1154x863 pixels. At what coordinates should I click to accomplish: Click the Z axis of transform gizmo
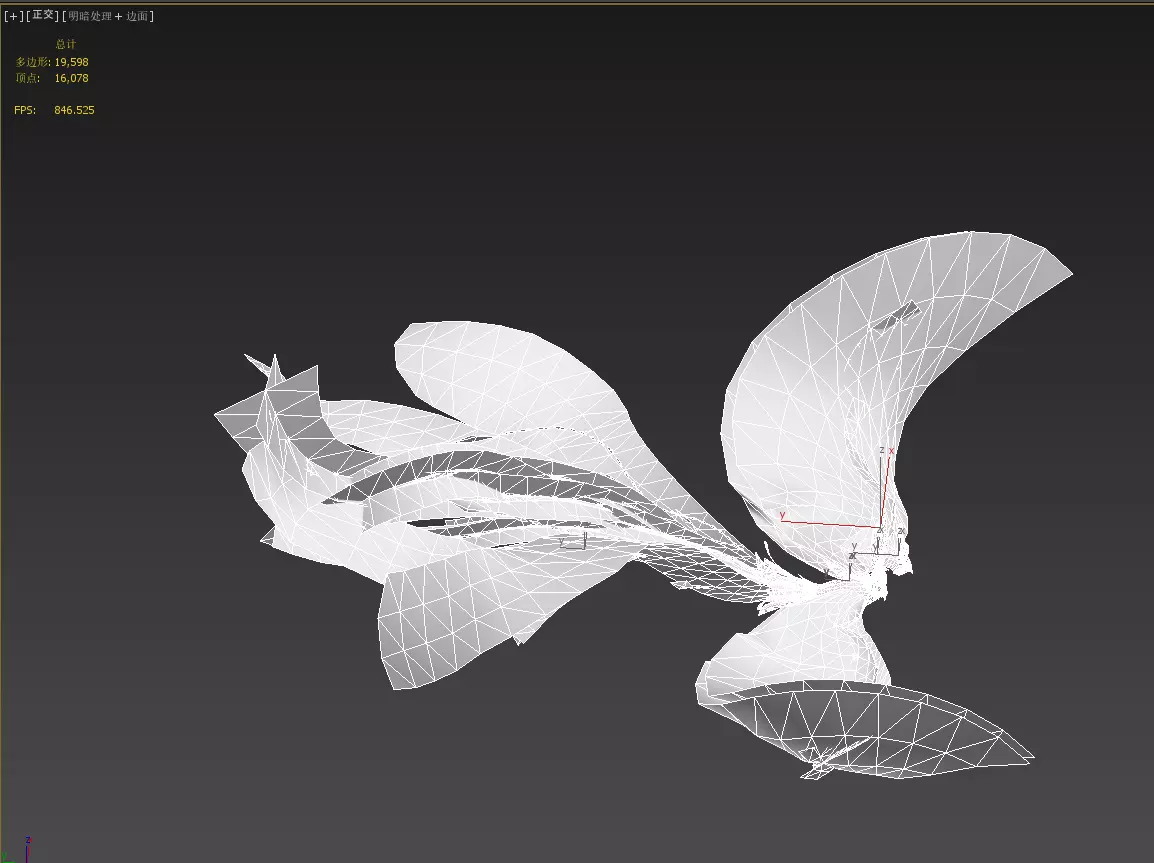[881, 489]
